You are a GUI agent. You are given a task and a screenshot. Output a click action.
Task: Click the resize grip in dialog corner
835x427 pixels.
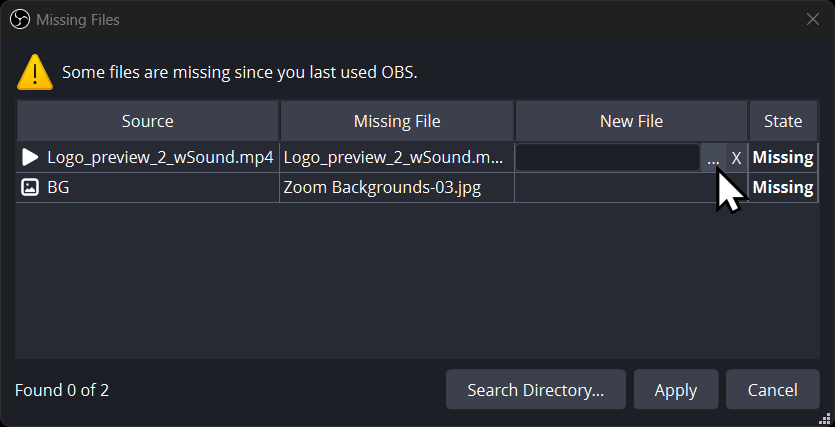(826, 418)
